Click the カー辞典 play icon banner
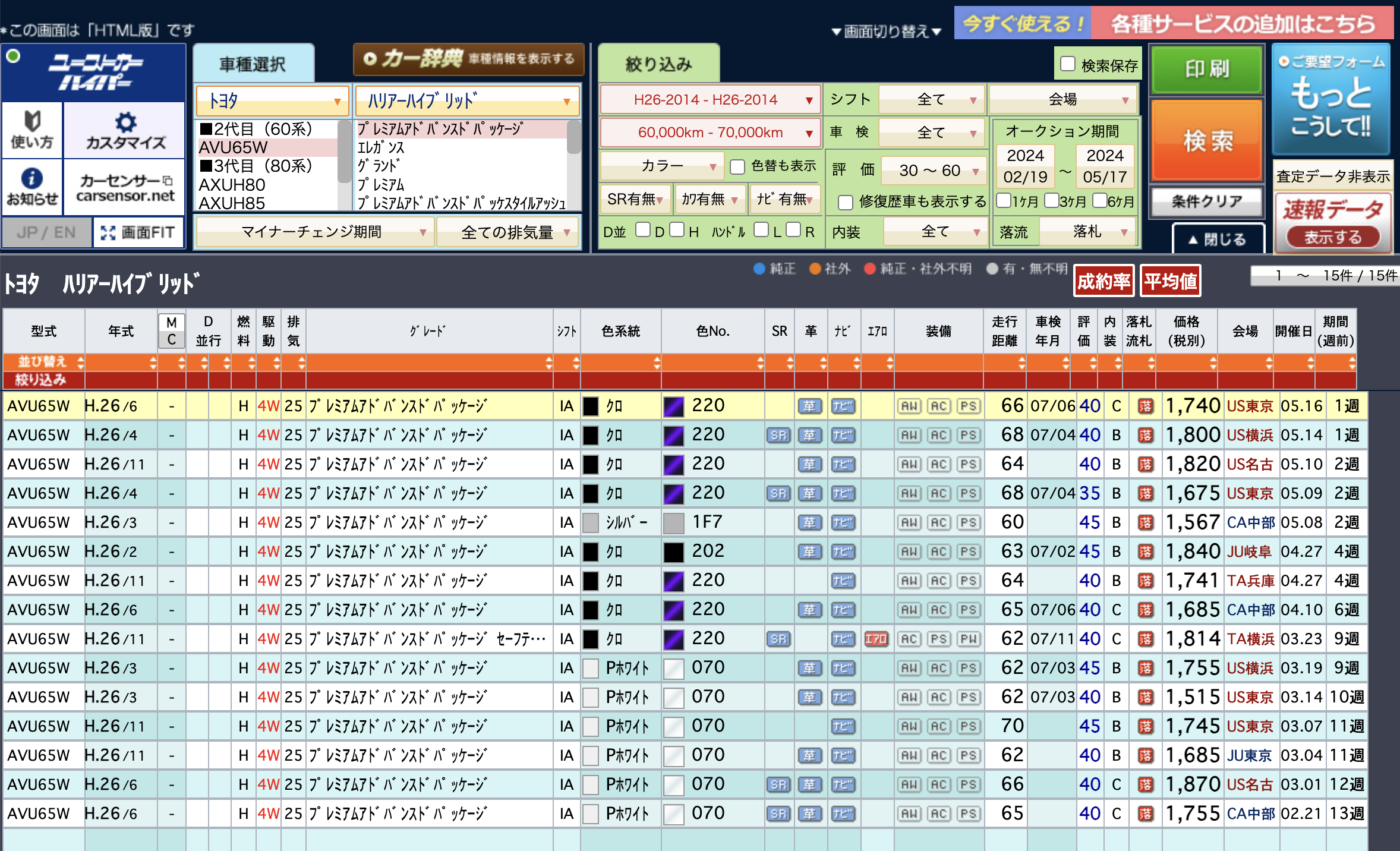1400x851 pixels. [468, 59]
